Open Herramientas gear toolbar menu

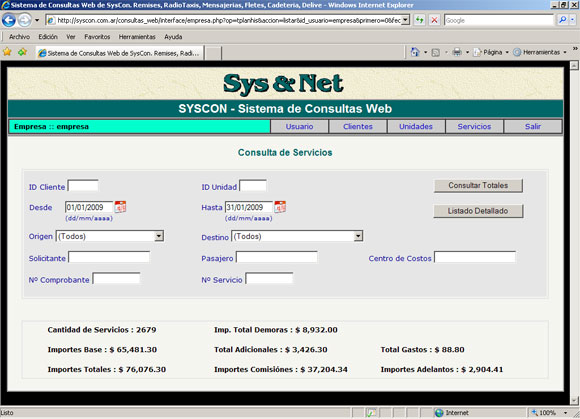pyautogui.click(x=539, y=52)
